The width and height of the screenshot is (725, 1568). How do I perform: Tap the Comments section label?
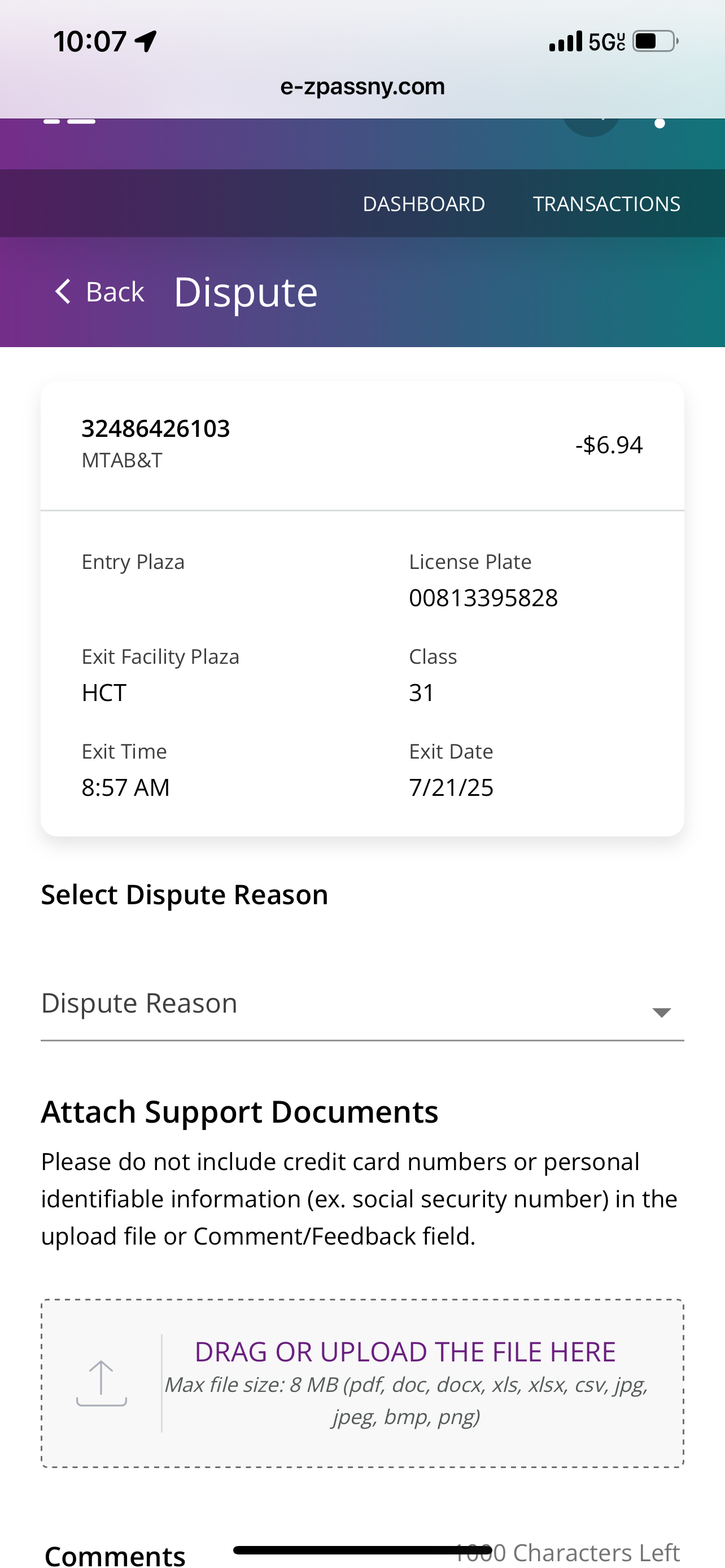coord(115,1555)
